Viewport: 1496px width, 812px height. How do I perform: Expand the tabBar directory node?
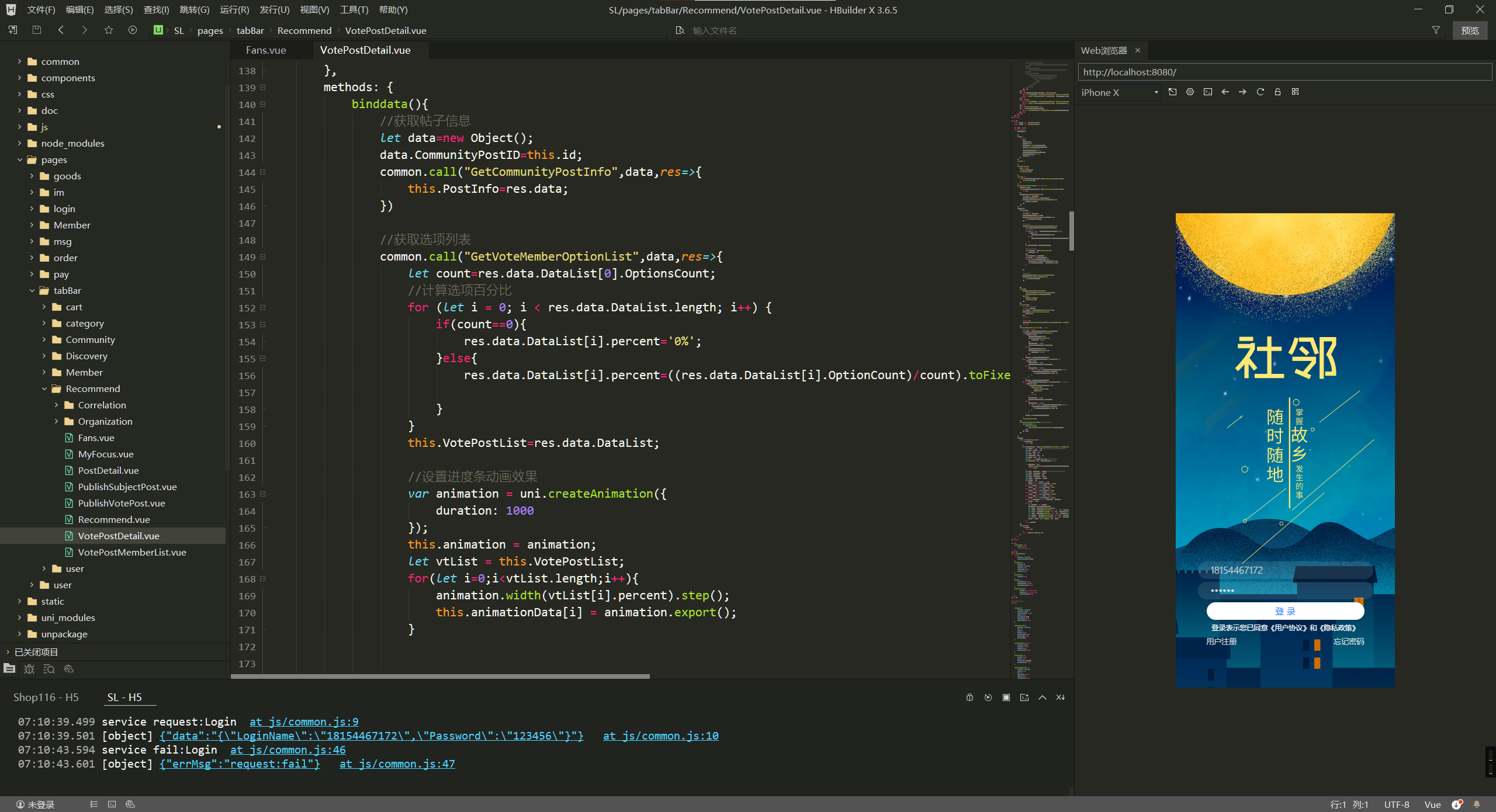point(28,290)
